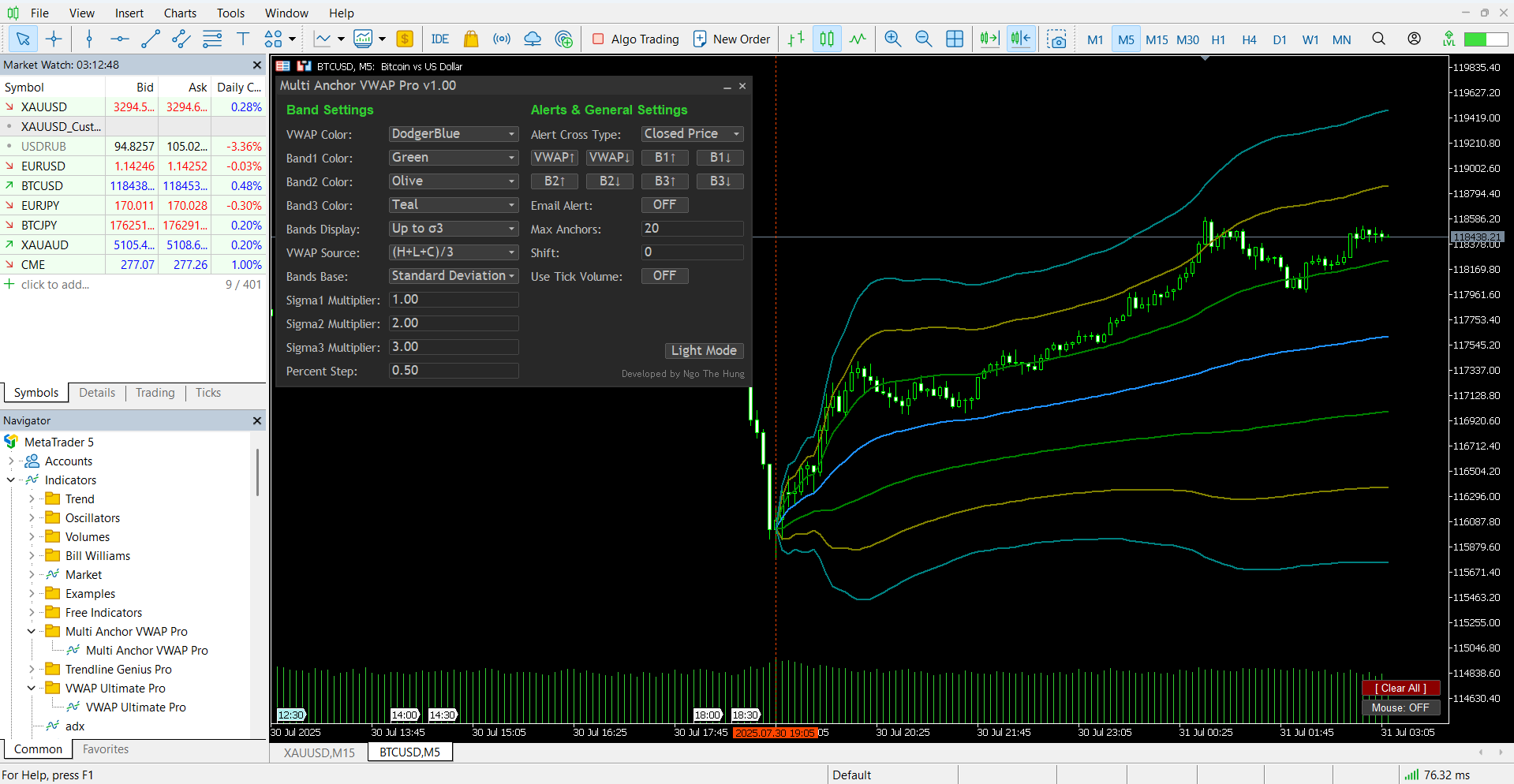
Task: Activate the crosshair tool
Action: click(x=54, y=39)
